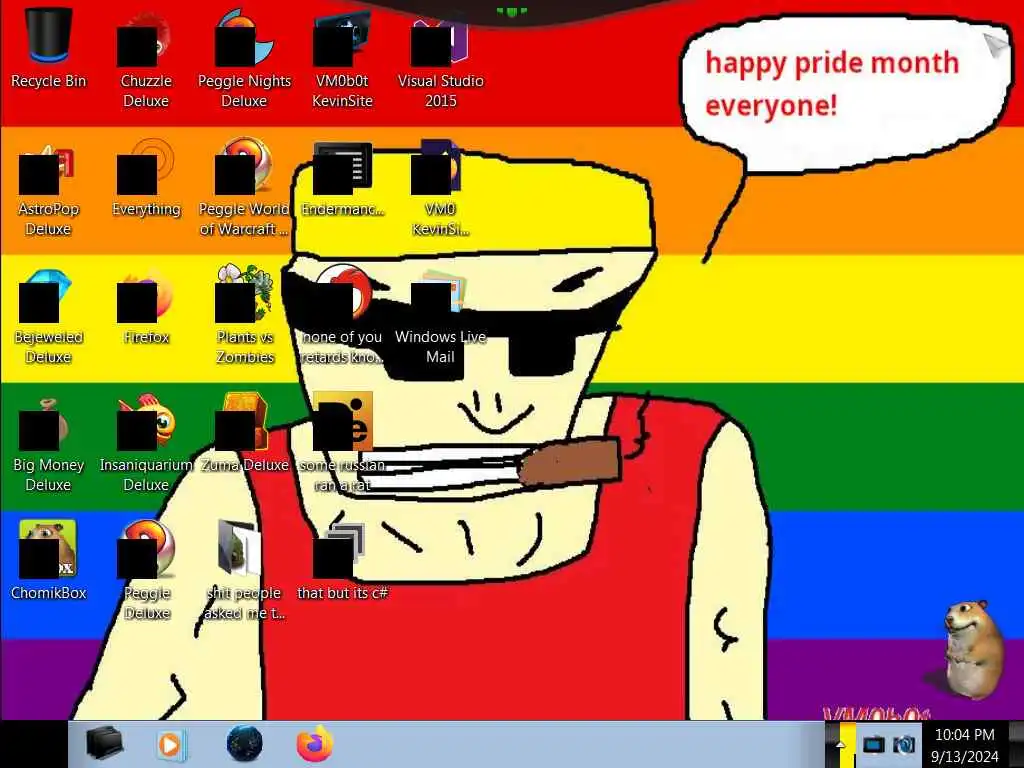Select the "that but its c#" shortcut
The height and width of the screenshot is (768, 1024).
[342, 562]
